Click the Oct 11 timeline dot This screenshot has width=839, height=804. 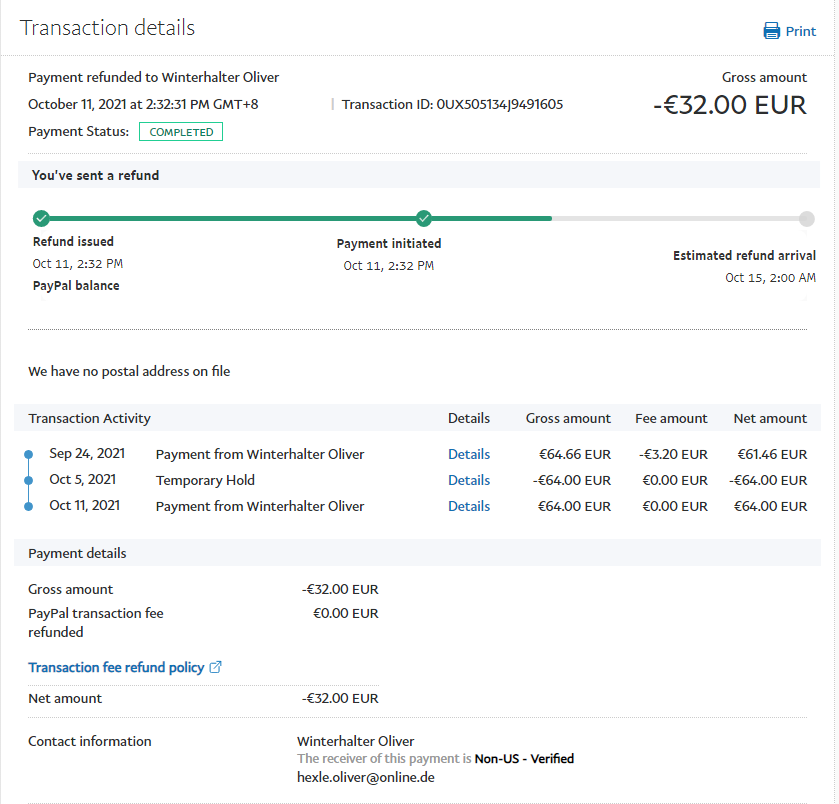(29, 507)
